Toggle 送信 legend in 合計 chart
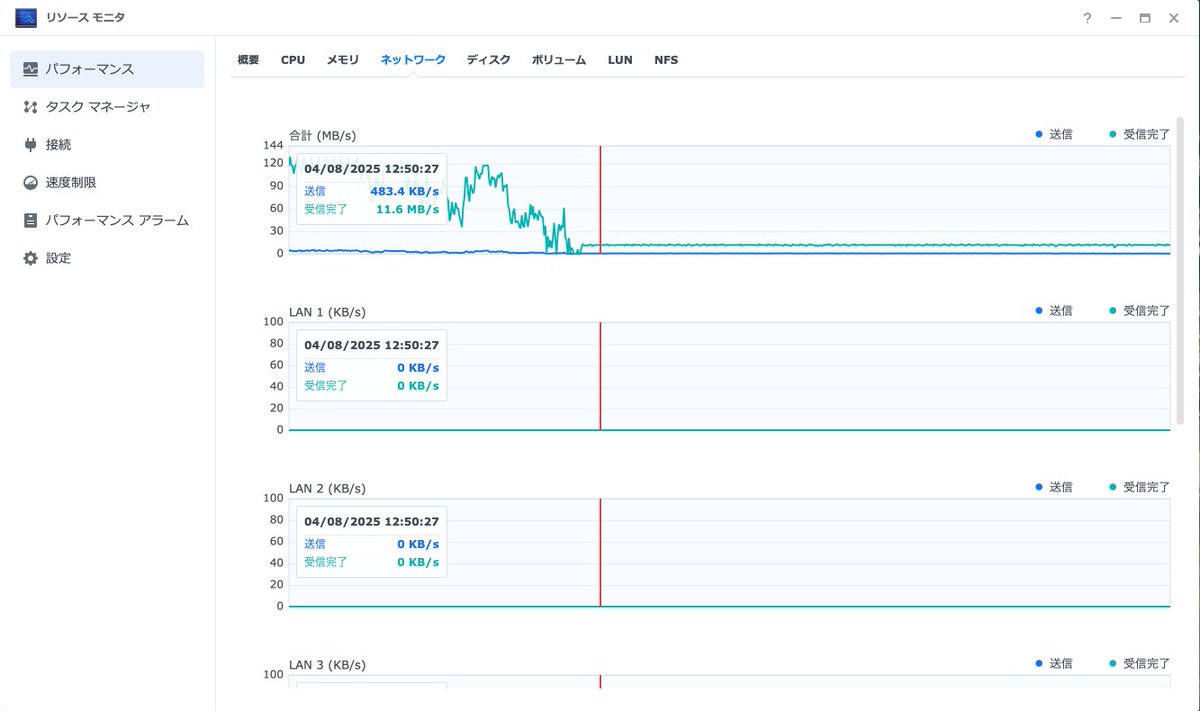Image resolution: width=1200 pixels, height=711 pixels. [1054, 134]
